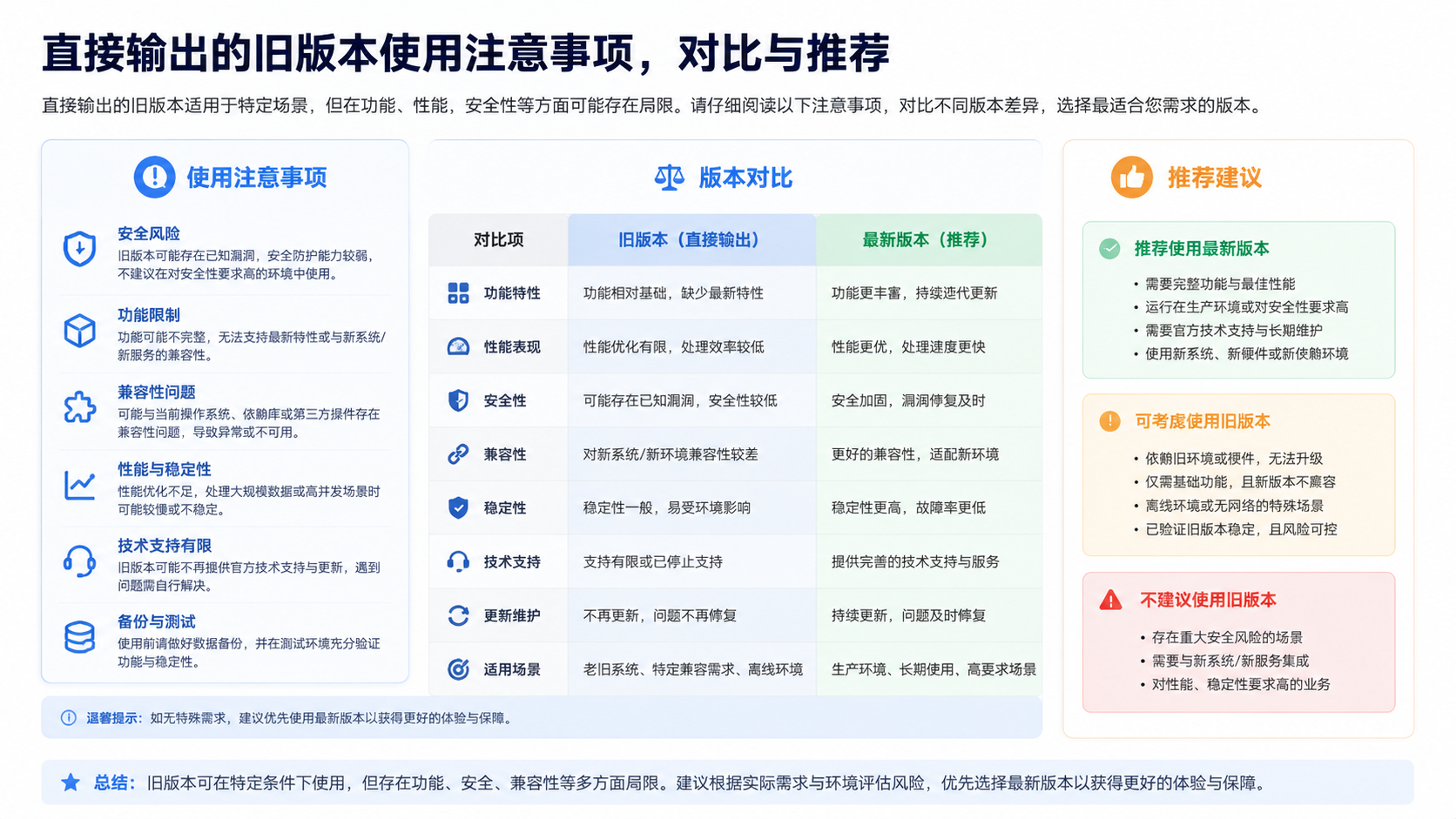1456x819 pixels.
Task: Click the 推荐使用最新版本 card title
Action: point(1201,249)
